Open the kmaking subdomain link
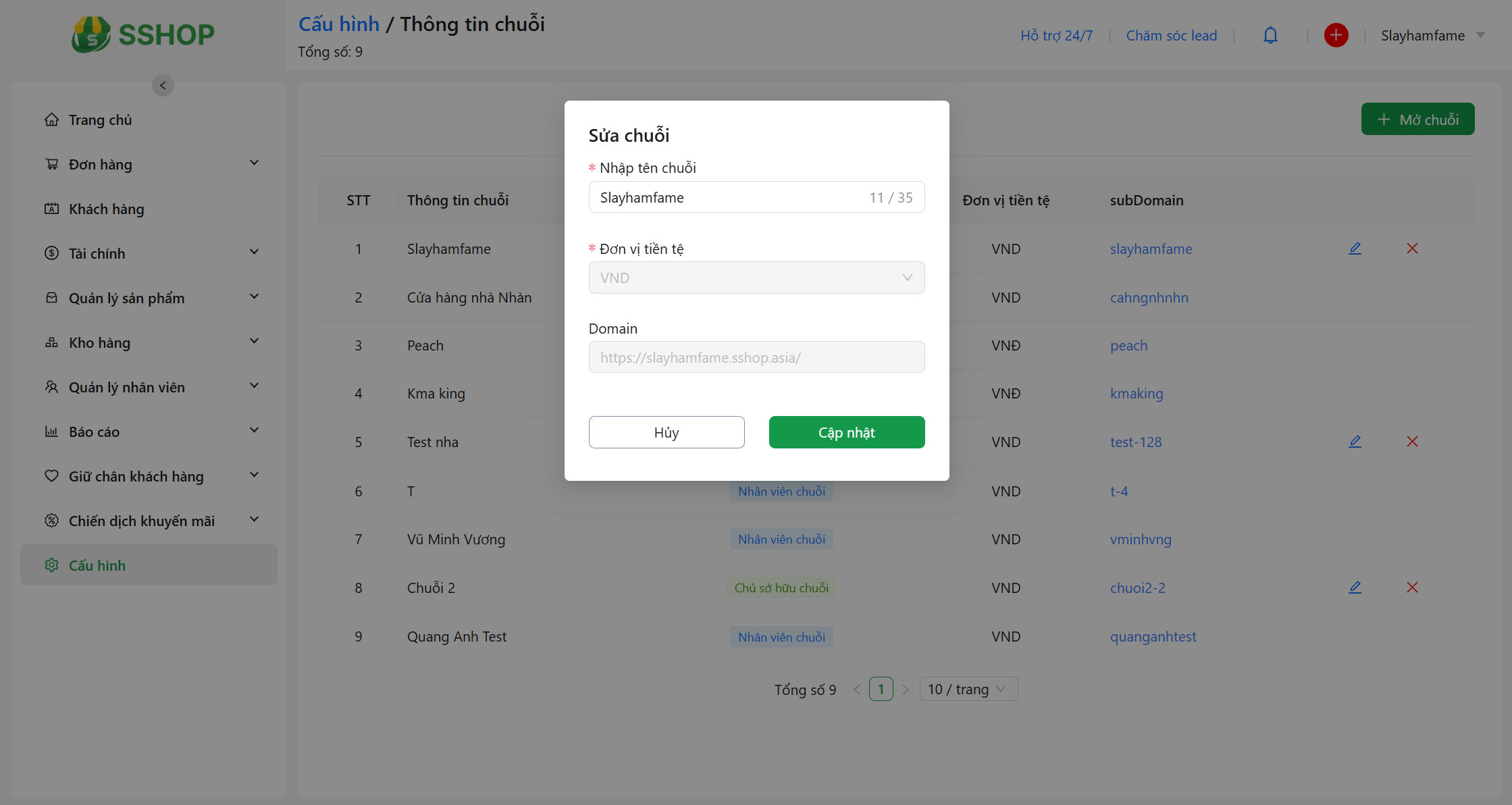1512x805 pixels. (x=1137, y=393)
